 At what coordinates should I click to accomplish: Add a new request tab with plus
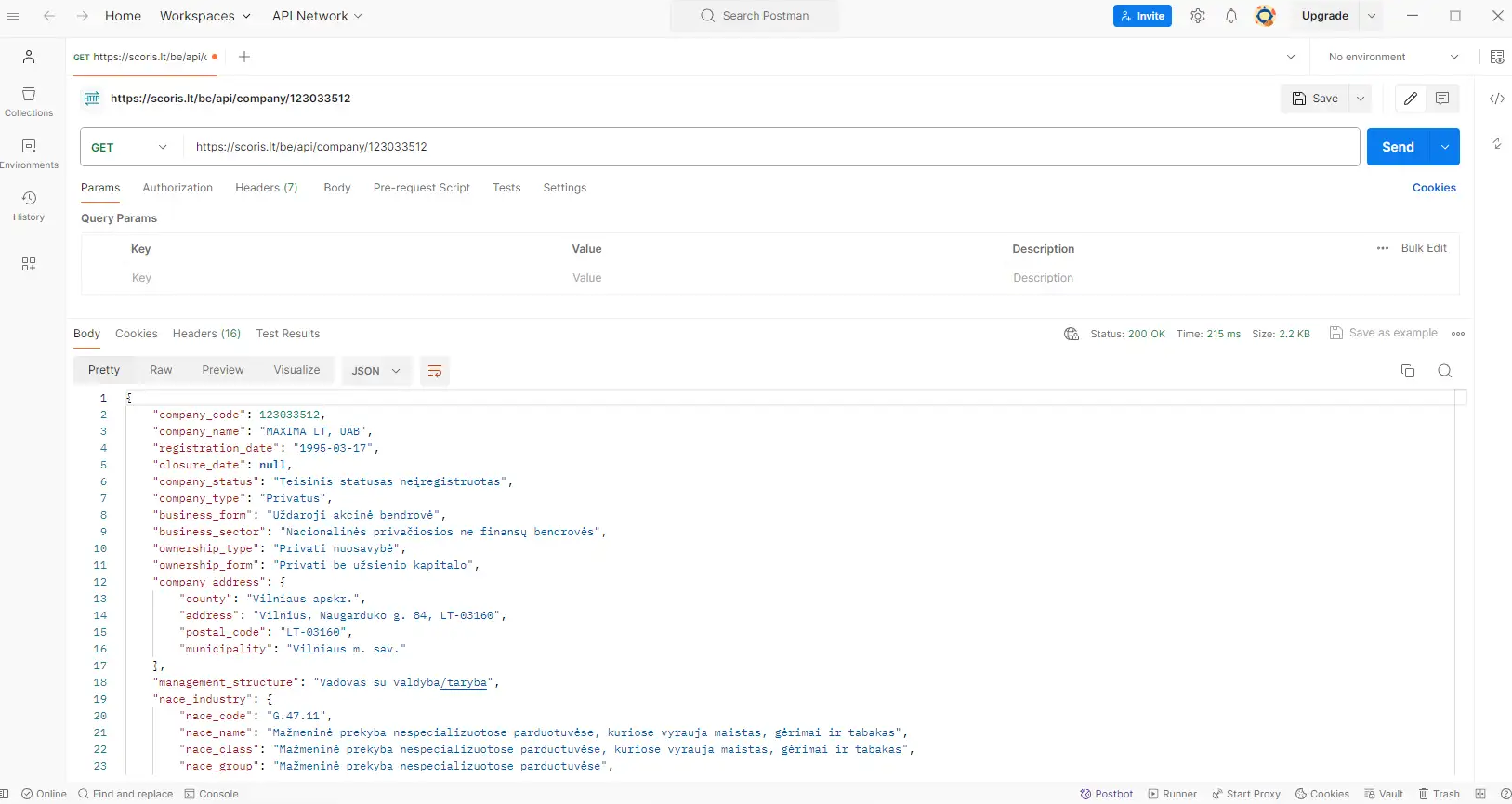(244, 57)
